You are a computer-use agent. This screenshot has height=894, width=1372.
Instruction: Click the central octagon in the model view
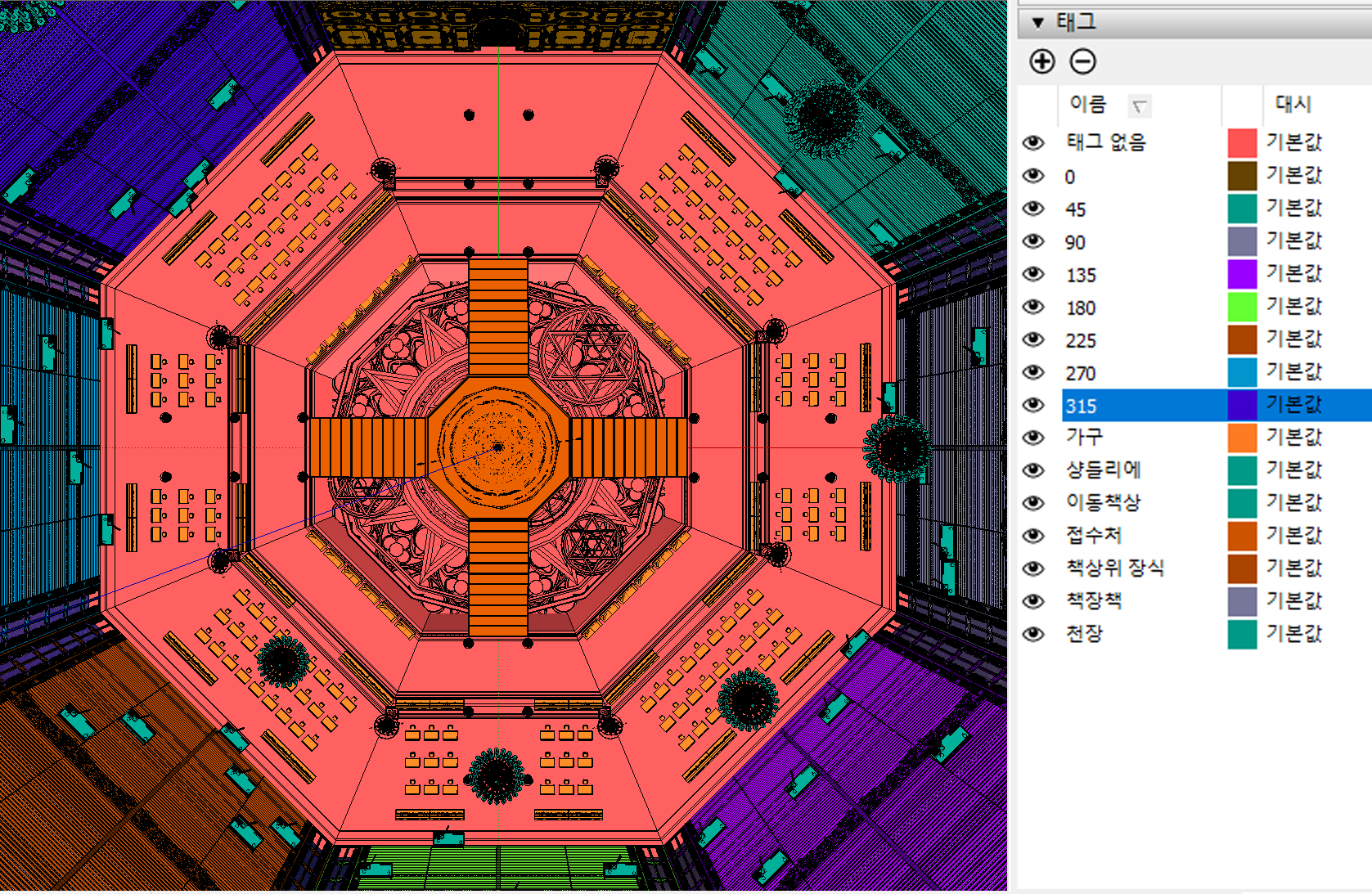[x=497, y=447]
